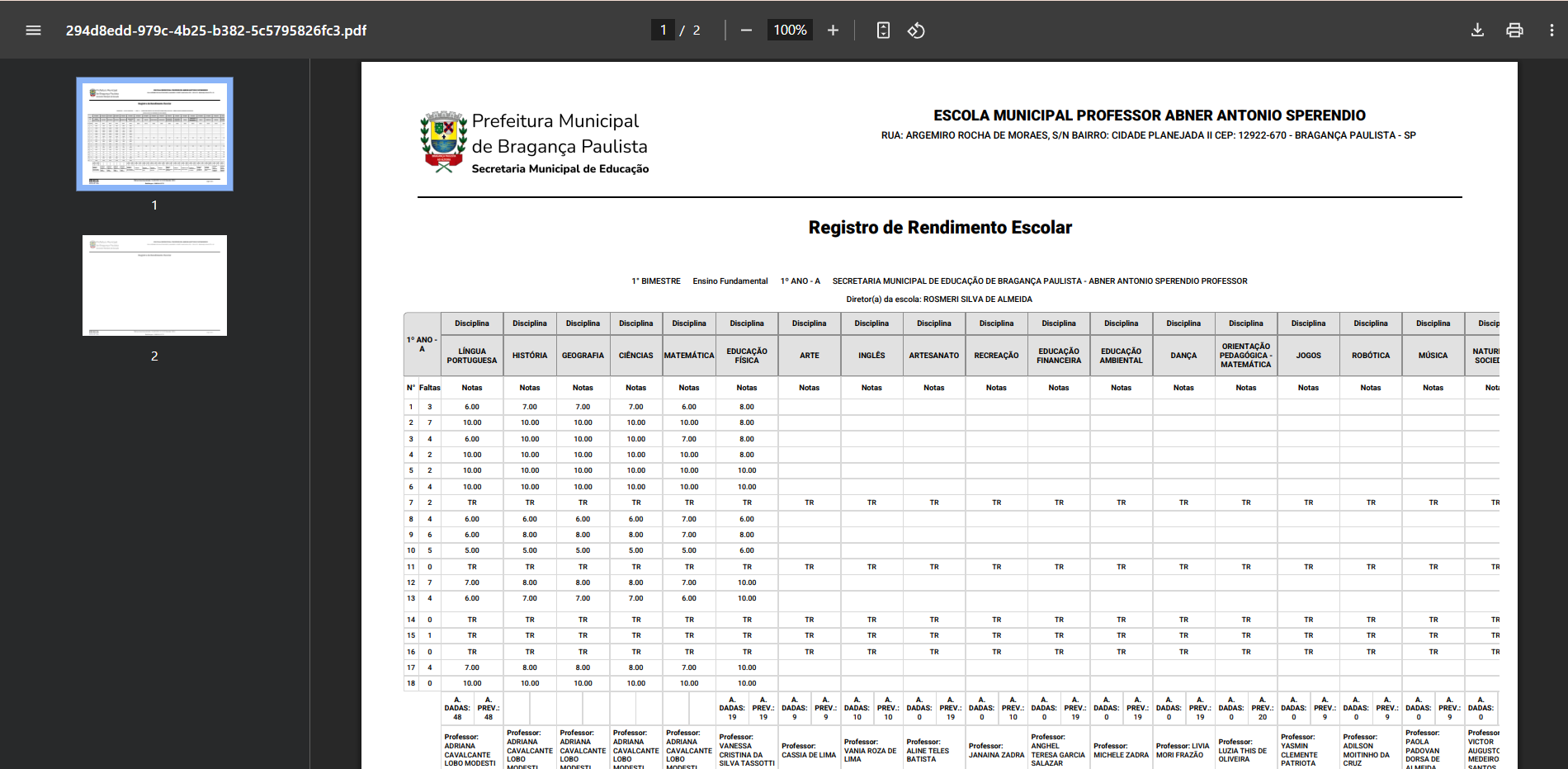This screenshot has height=769, width=1568.
Task: Toggle the sidebar menu icon
Action: pos(33,31)
